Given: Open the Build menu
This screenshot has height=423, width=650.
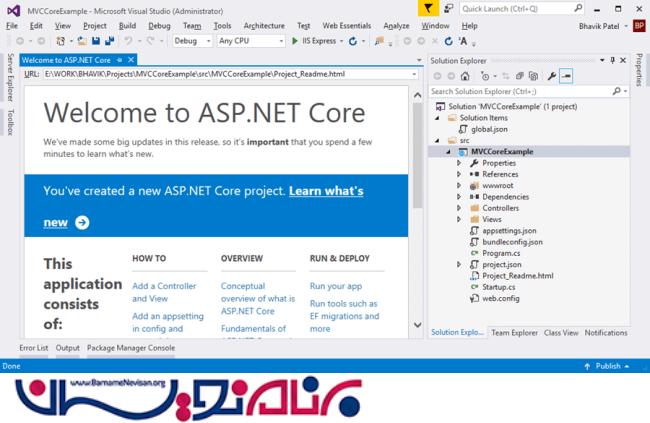Looking at the screenshot, I should (127, 25).
